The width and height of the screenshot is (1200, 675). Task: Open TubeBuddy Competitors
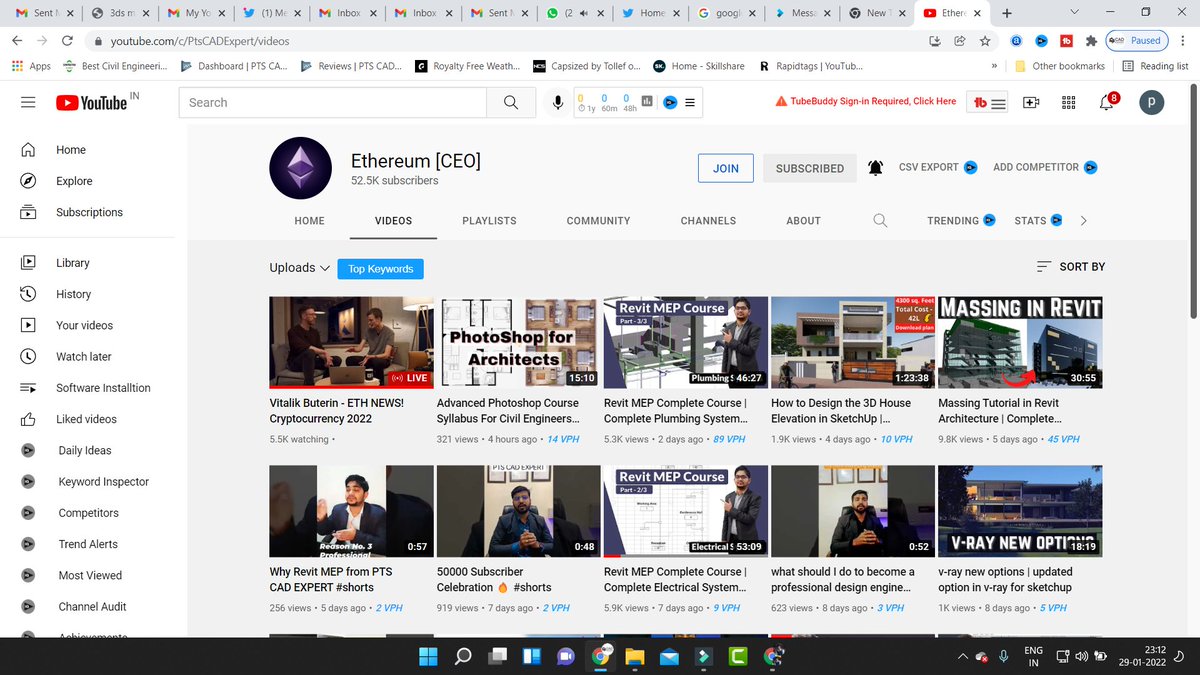pyautogui.click(x=88, y=513)
